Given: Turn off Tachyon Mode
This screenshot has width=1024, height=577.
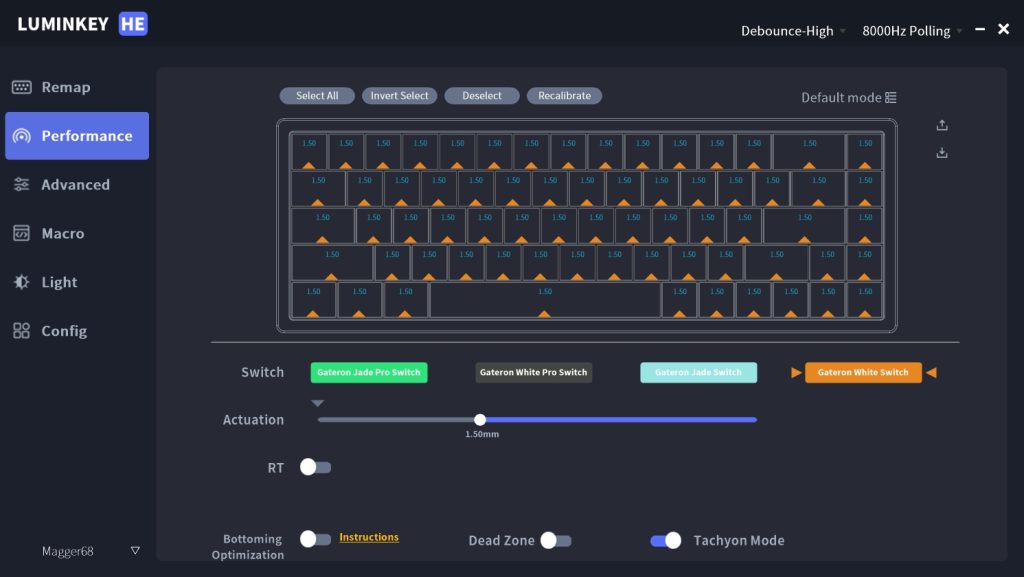Looking at the screenshot, I should 665,540.
